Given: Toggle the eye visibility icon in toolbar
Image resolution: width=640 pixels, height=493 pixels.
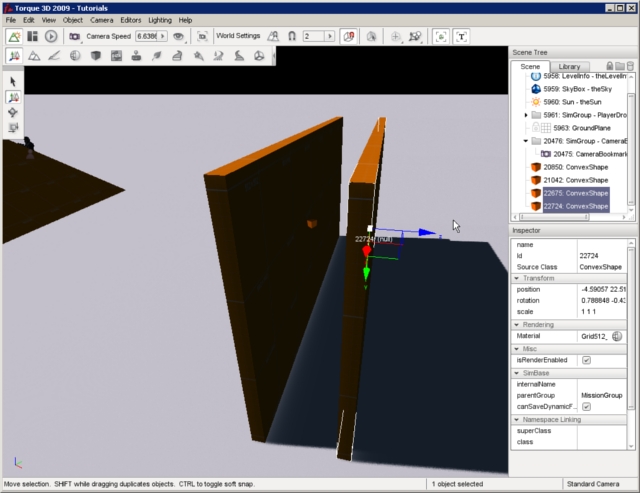Looking at the screenshot, I should point(178,36).
